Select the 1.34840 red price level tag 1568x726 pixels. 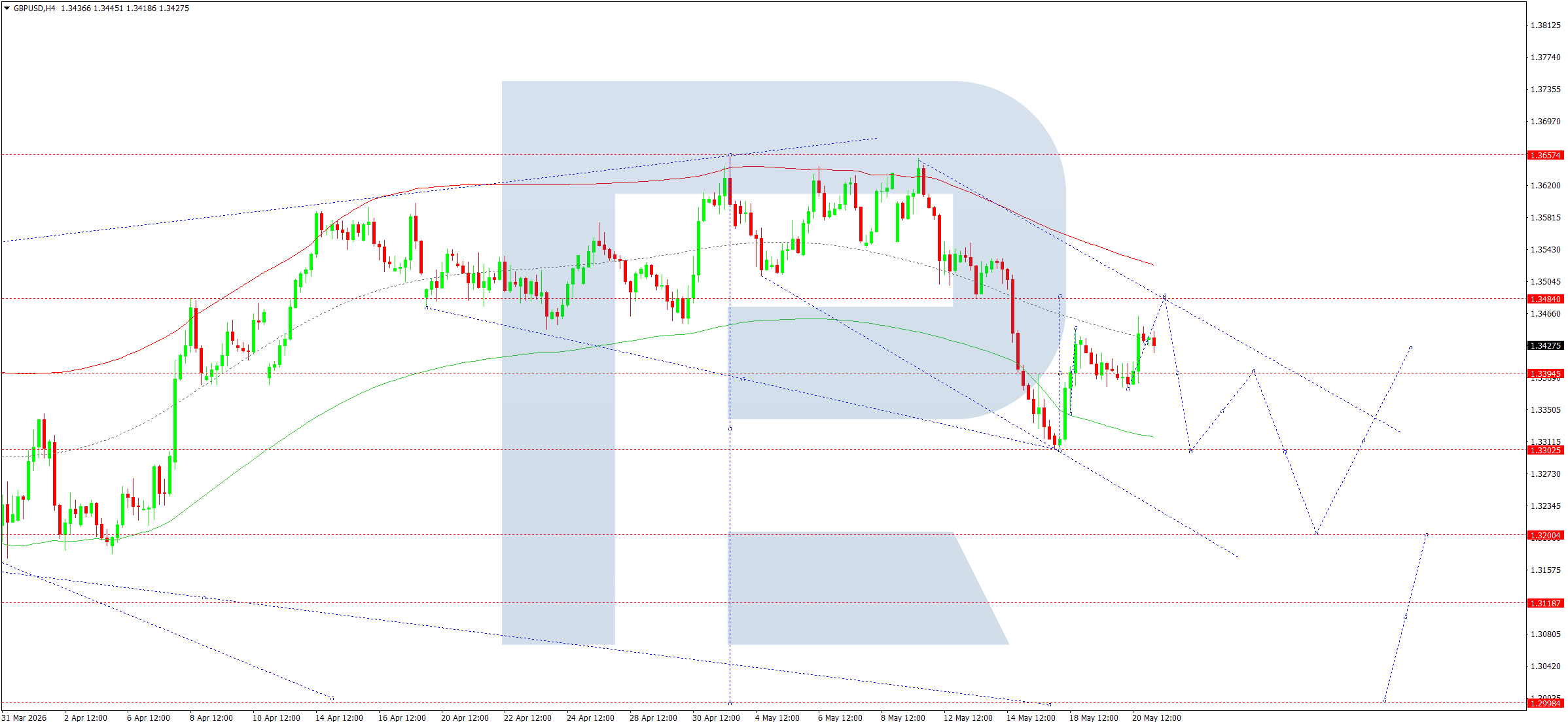(1545, 299)
